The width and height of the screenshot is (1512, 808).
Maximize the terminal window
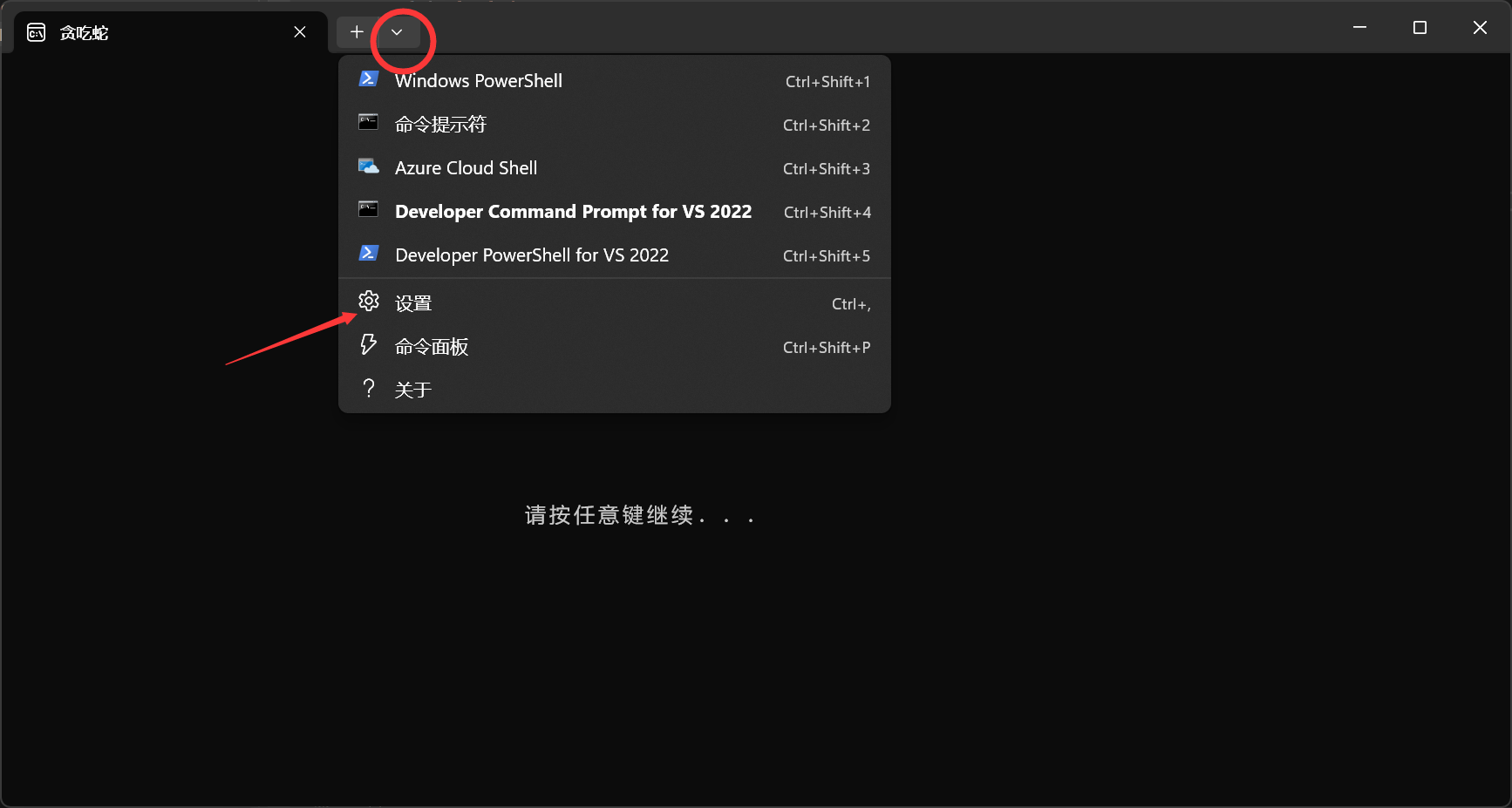(x=1420, y=28)
